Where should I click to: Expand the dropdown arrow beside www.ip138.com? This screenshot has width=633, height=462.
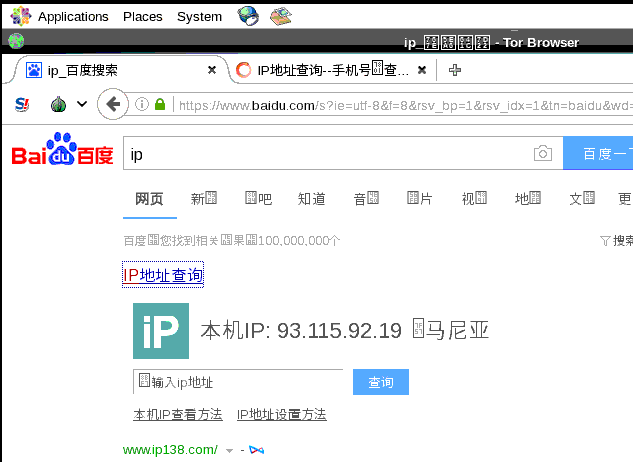coord(229,451)
